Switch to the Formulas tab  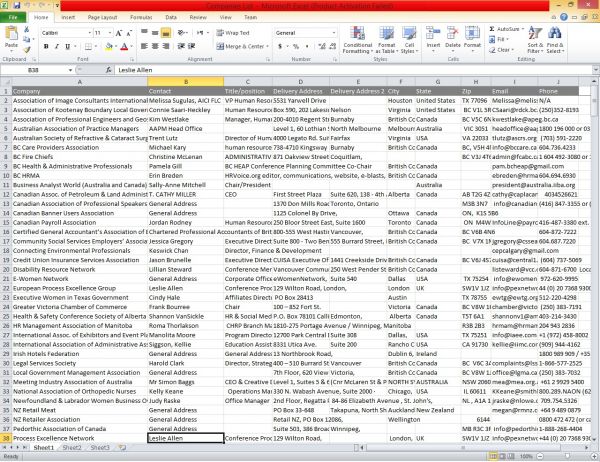[141, 17]
